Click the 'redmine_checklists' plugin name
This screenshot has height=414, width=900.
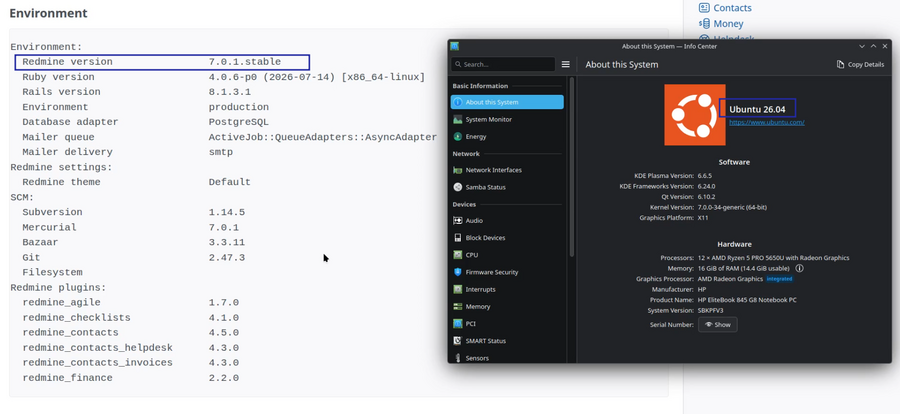point(76,318)
